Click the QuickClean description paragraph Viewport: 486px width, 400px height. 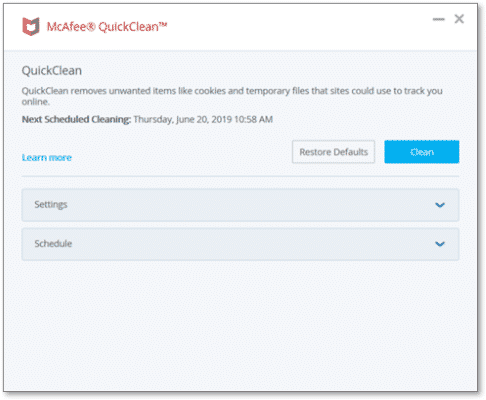pyautogui.click(x=232, y=96)
